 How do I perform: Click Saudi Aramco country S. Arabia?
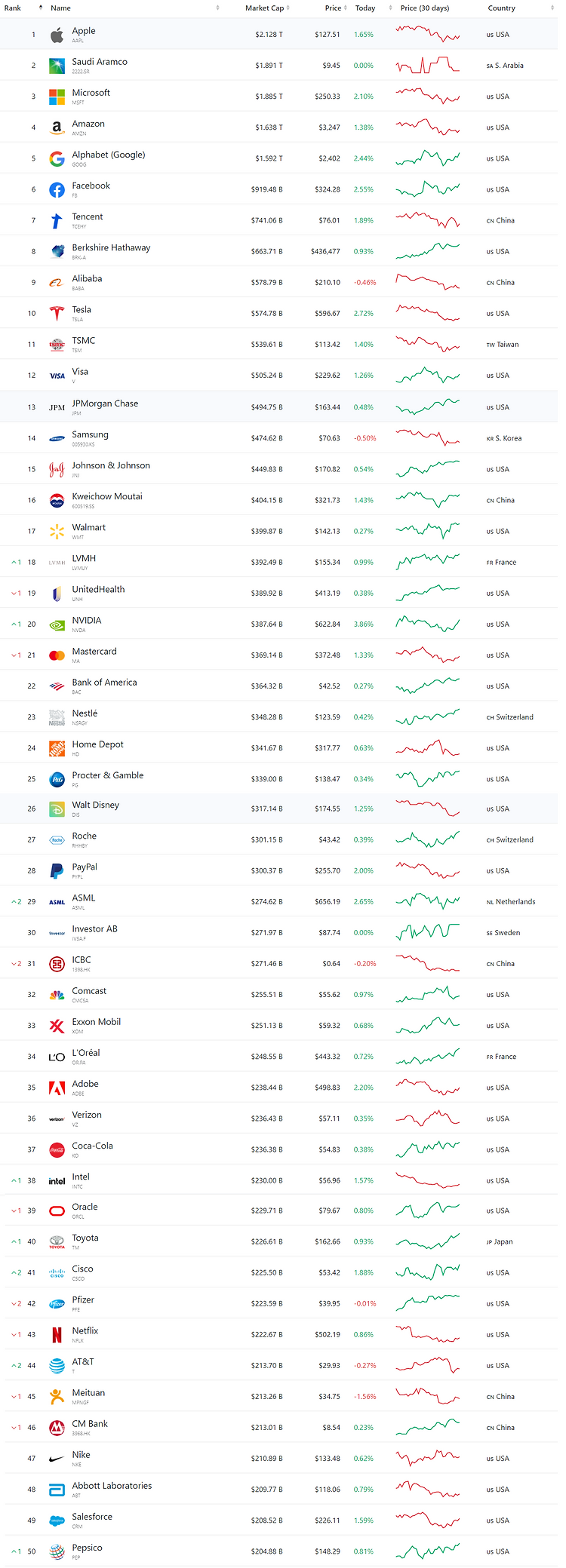pyautogui.click(x=506, y=66)
